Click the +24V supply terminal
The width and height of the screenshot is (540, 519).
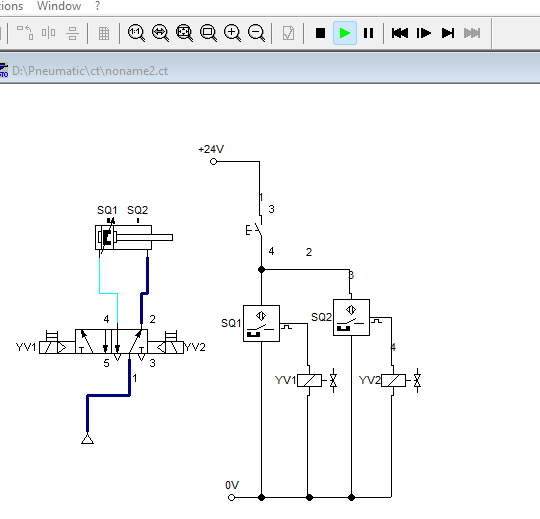tap(214, 162)
